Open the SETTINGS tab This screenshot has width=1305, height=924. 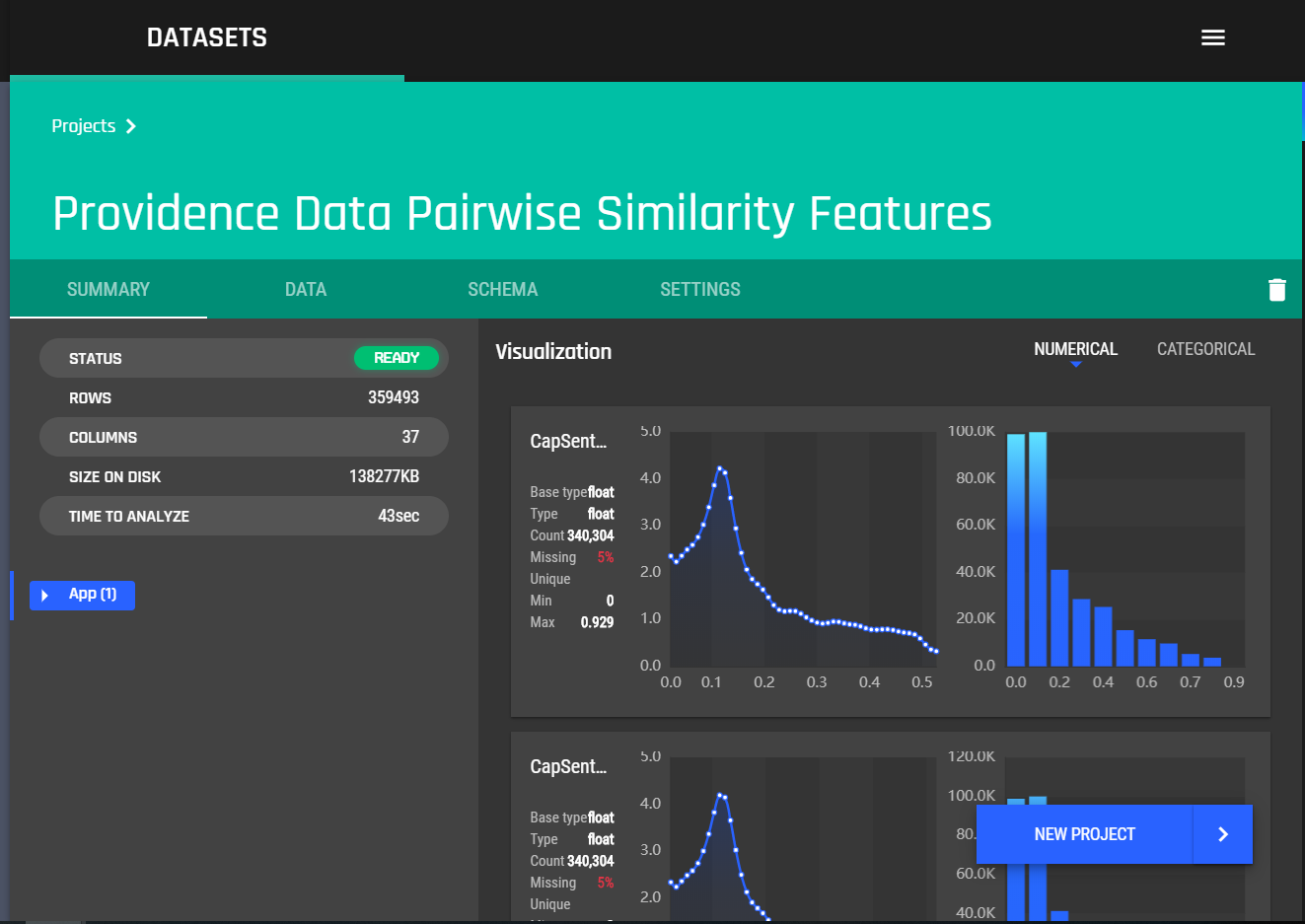pos(700,289)
